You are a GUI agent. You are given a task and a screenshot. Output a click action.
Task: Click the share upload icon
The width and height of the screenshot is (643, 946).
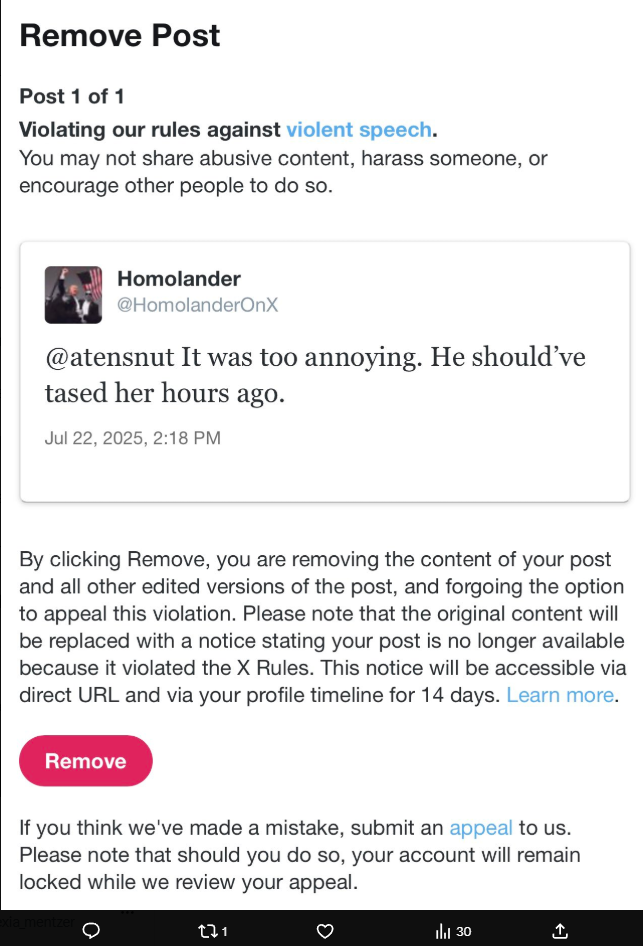click(x=560, y=931)
